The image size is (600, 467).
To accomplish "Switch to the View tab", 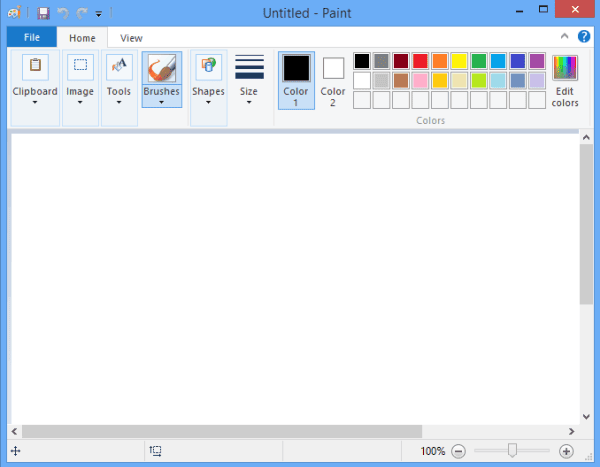I will pyautogui.click(x=131, y=38).
